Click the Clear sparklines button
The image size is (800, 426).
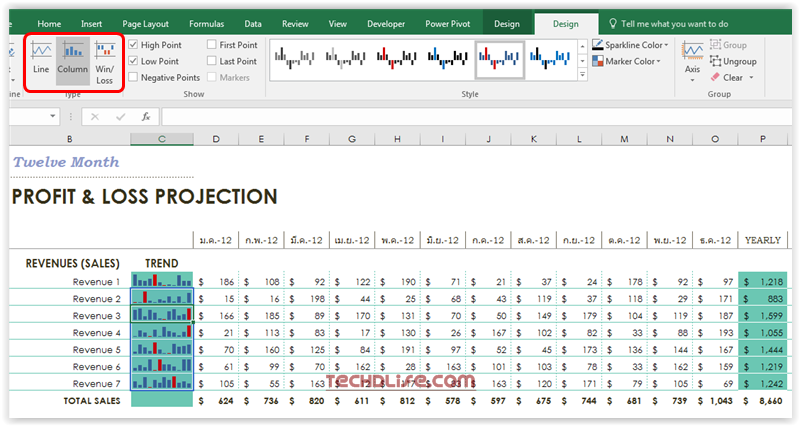click(x=727, y=78)
